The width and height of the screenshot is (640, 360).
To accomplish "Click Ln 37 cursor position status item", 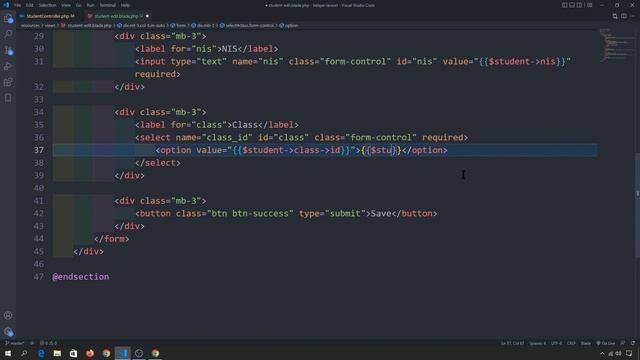I will tap(512, 343).
